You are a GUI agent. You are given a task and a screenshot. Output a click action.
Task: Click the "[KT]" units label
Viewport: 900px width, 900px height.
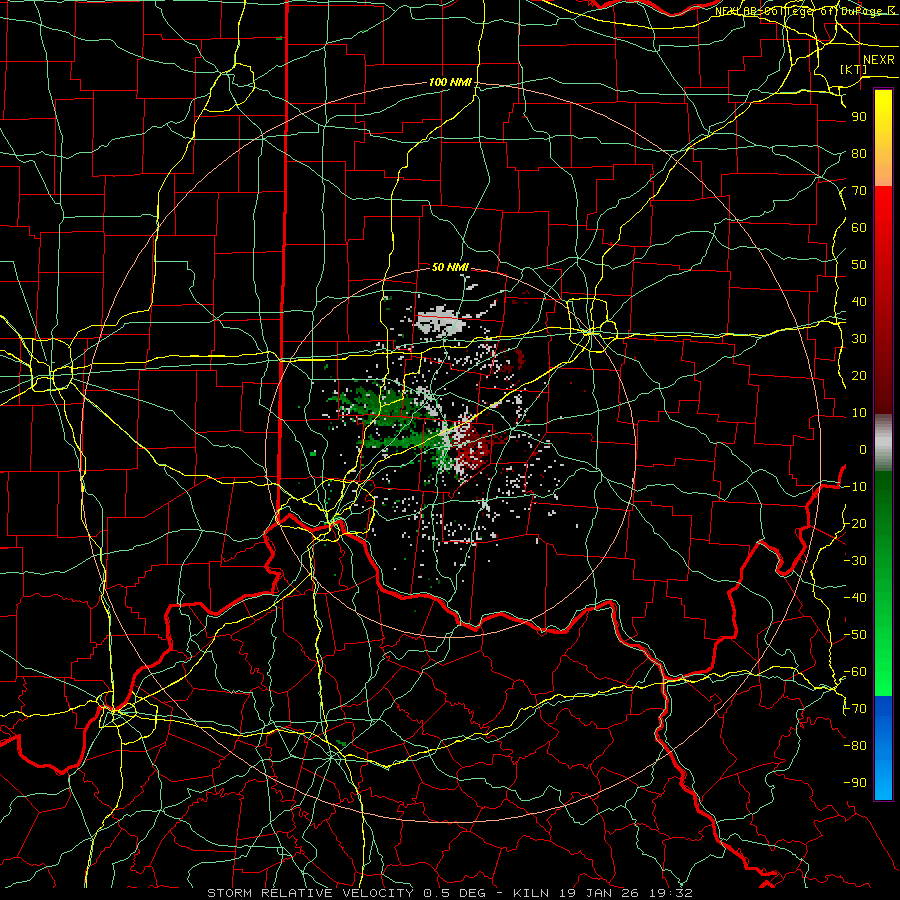pos(854,69)
